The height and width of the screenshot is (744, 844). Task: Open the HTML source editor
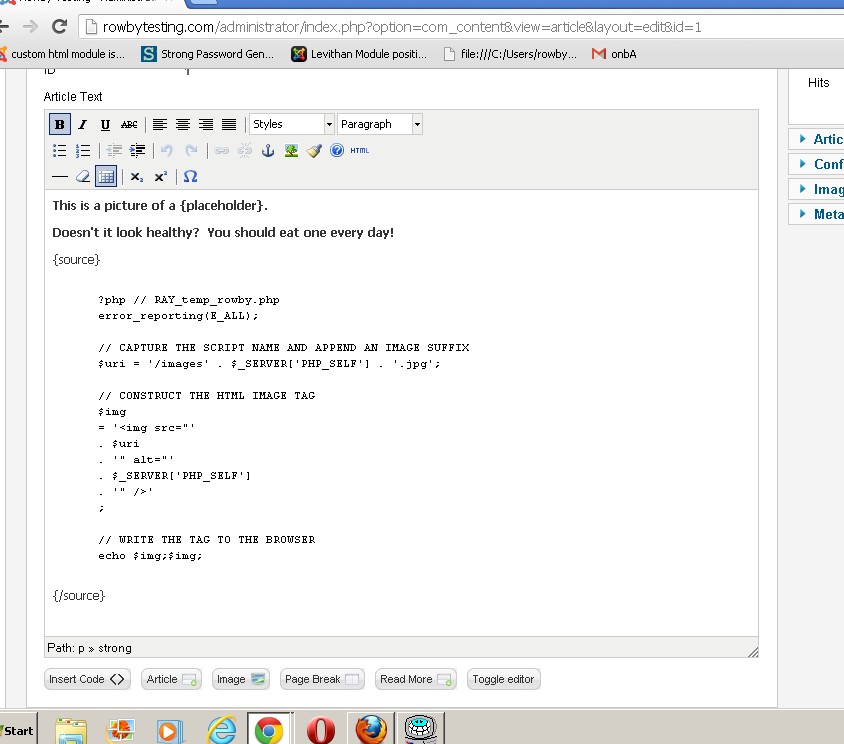[360, 151]
